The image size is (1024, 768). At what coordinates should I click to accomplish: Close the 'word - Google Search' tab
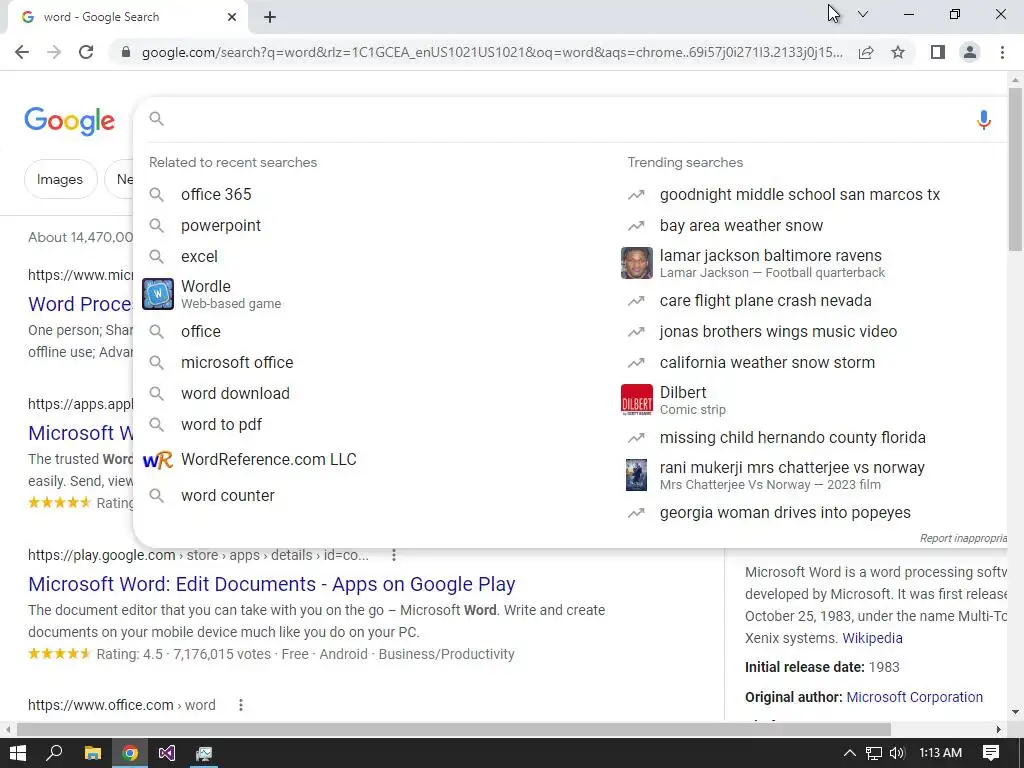coord(232,17)
